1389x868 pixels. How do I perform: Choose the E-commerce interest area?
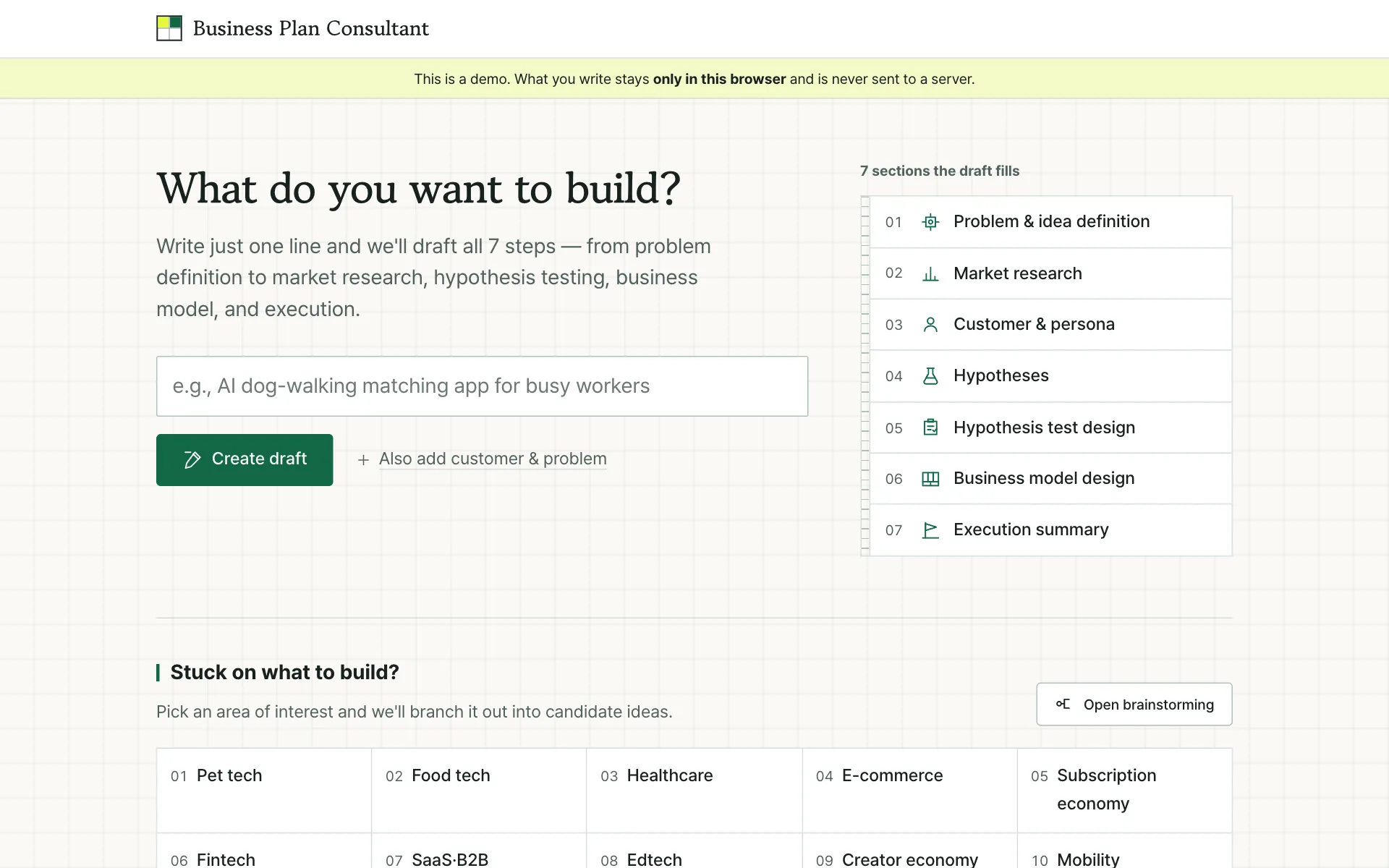pyautogui.click(x=909, y=790)
